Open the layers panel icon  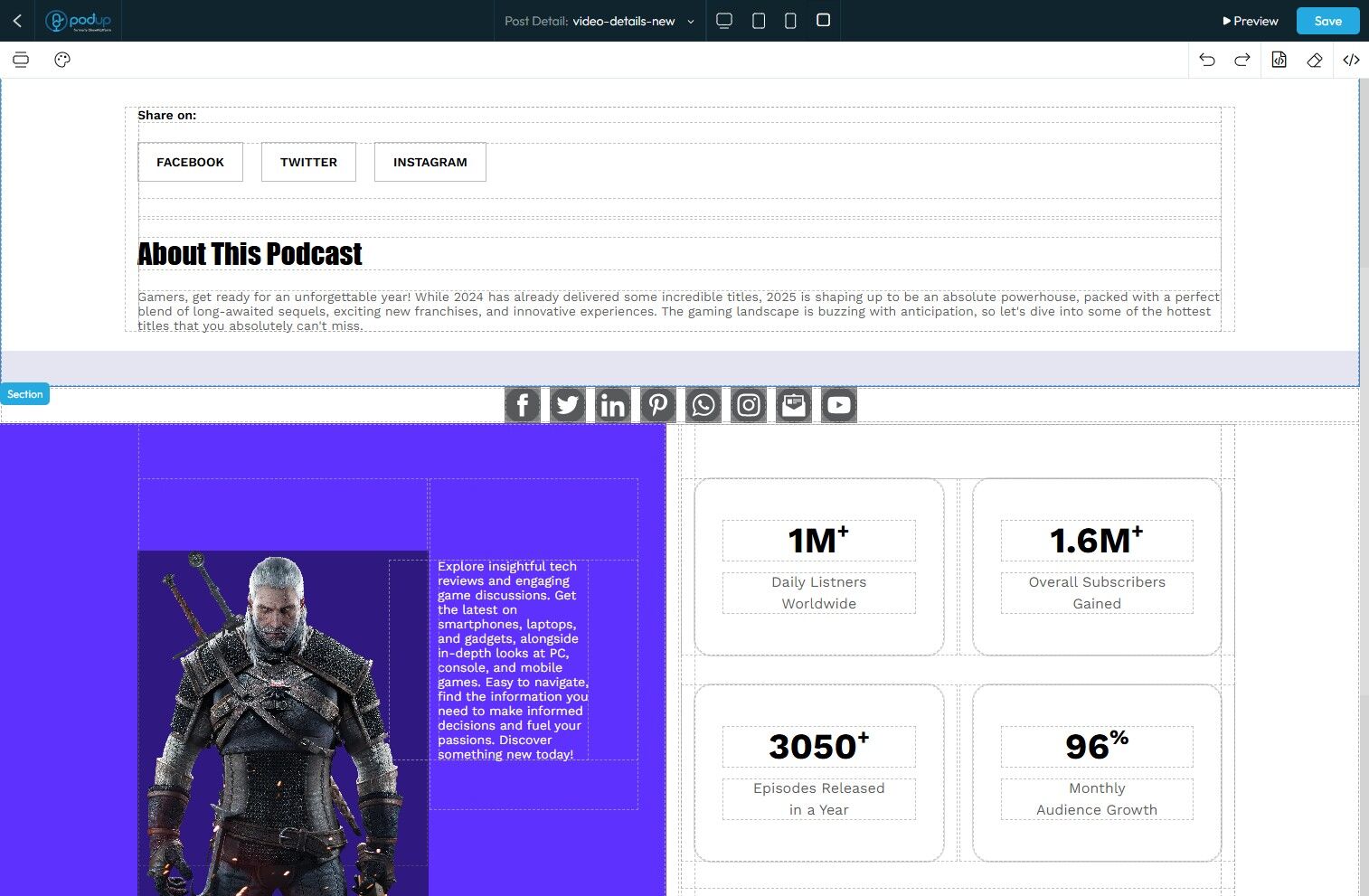[21, 60]
